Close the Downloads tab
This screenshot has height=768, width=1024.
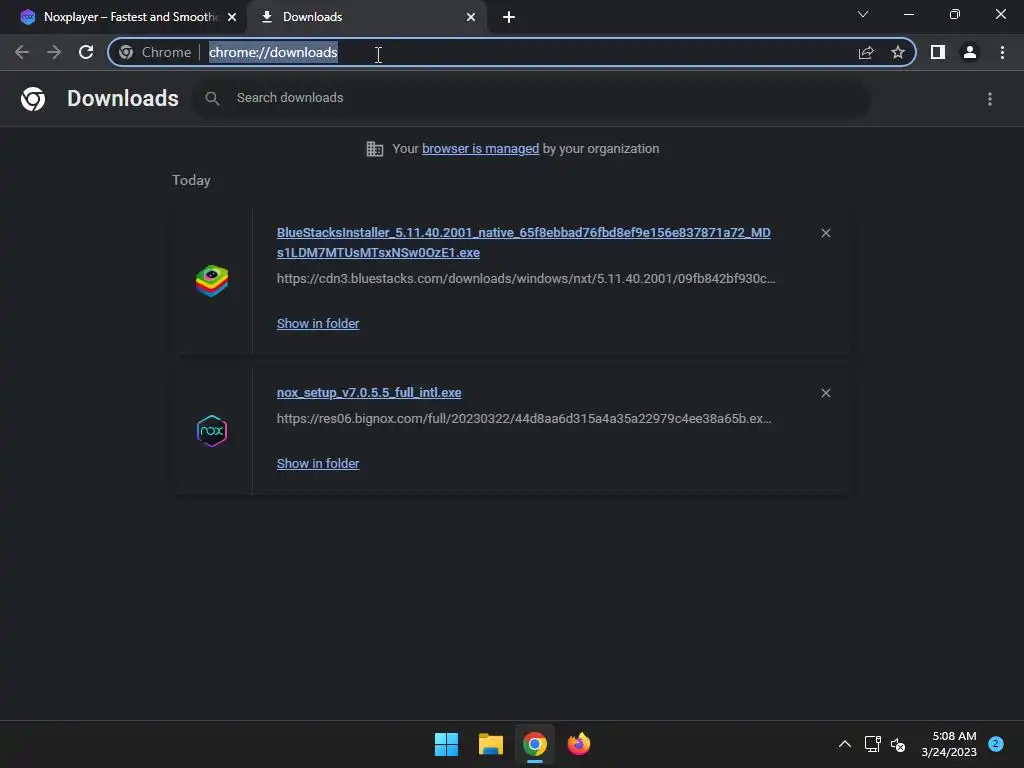pos(471,17)
